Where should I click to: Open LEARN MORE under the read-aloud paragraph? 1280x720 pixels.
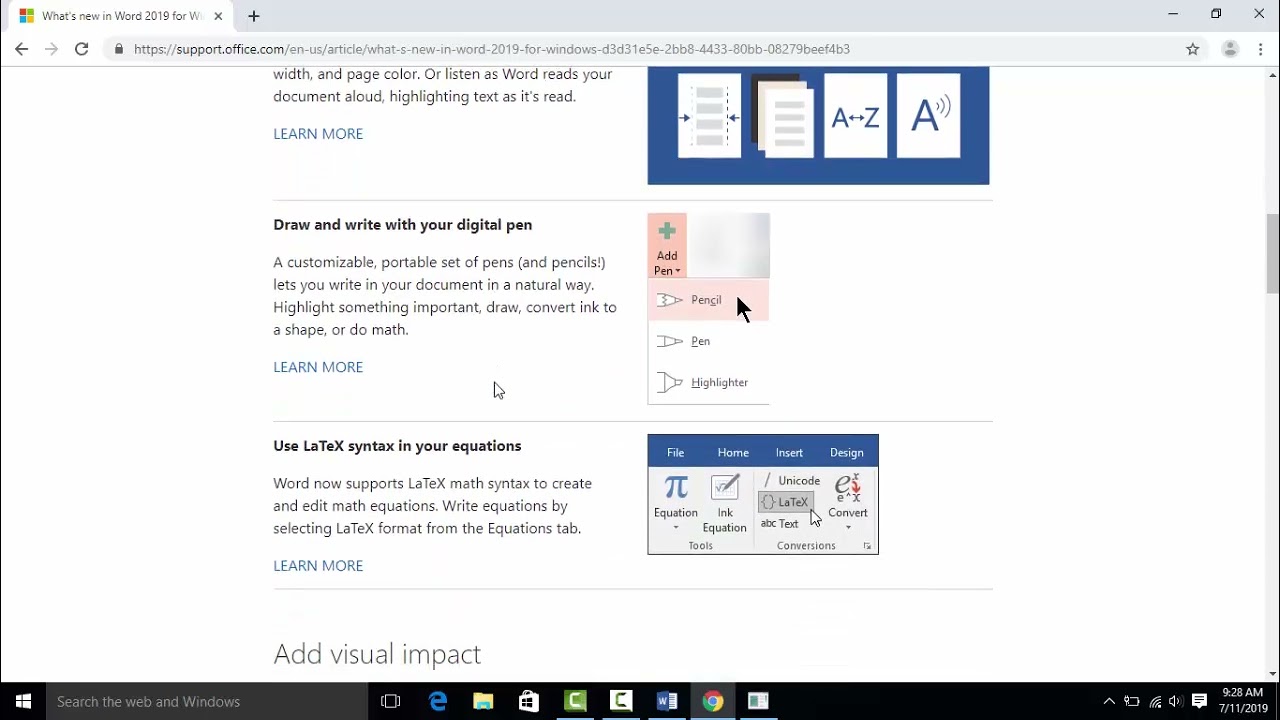click(318, 134)
